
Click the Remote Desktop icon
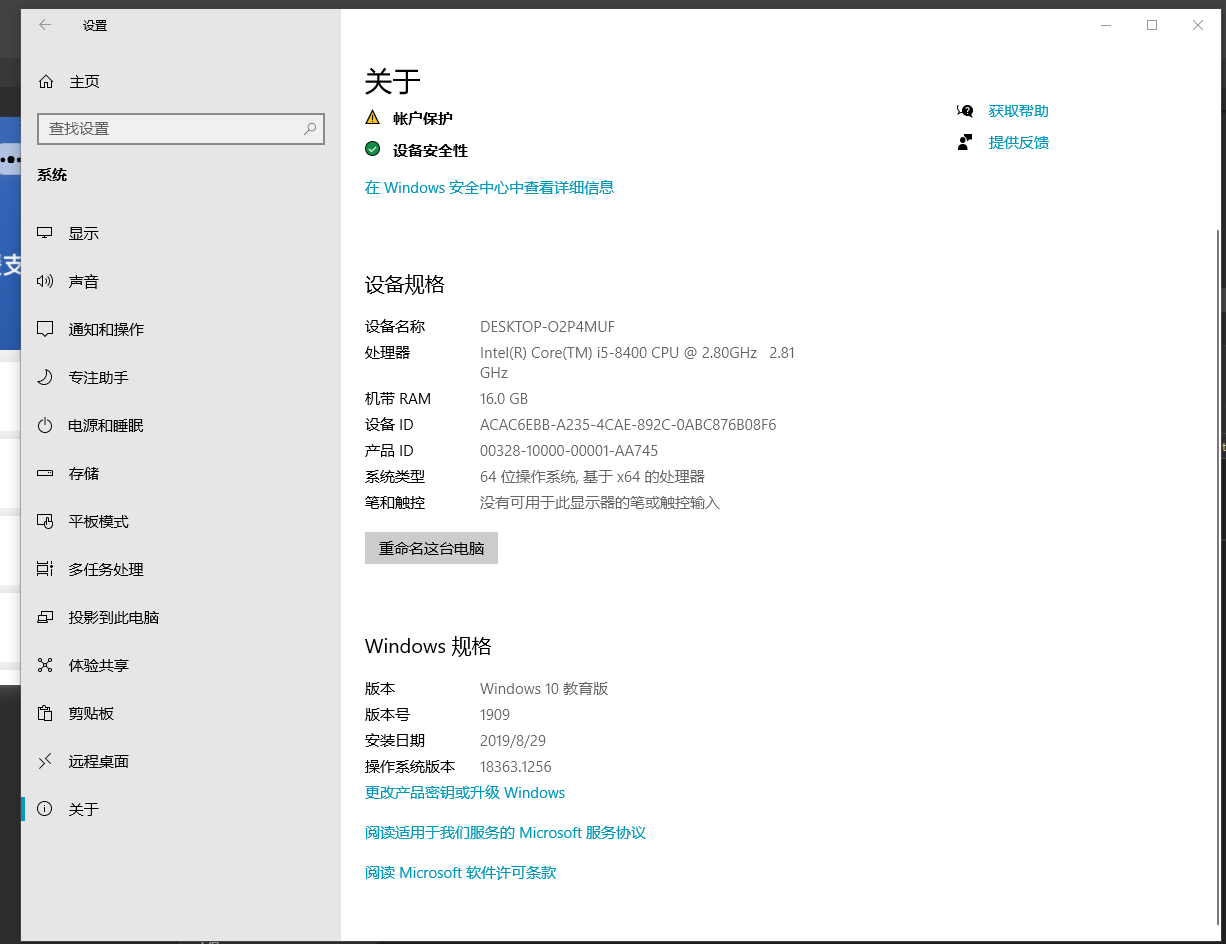click(45, 761)
